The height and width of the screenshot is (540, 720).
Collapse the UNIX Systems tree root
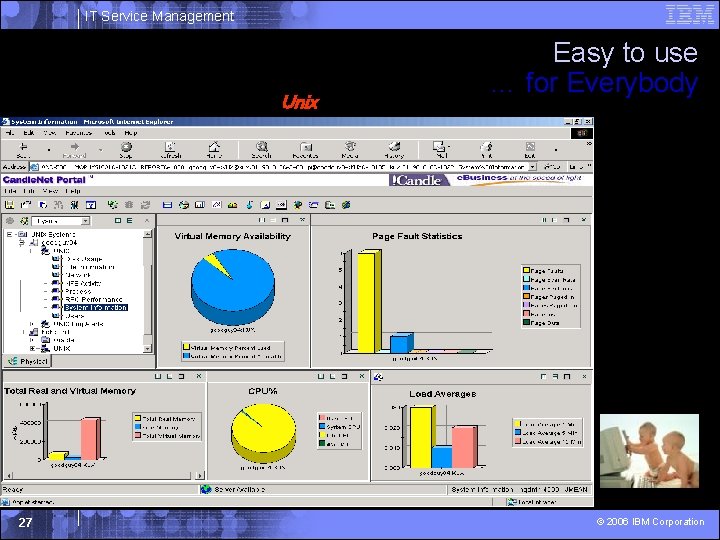9,234
